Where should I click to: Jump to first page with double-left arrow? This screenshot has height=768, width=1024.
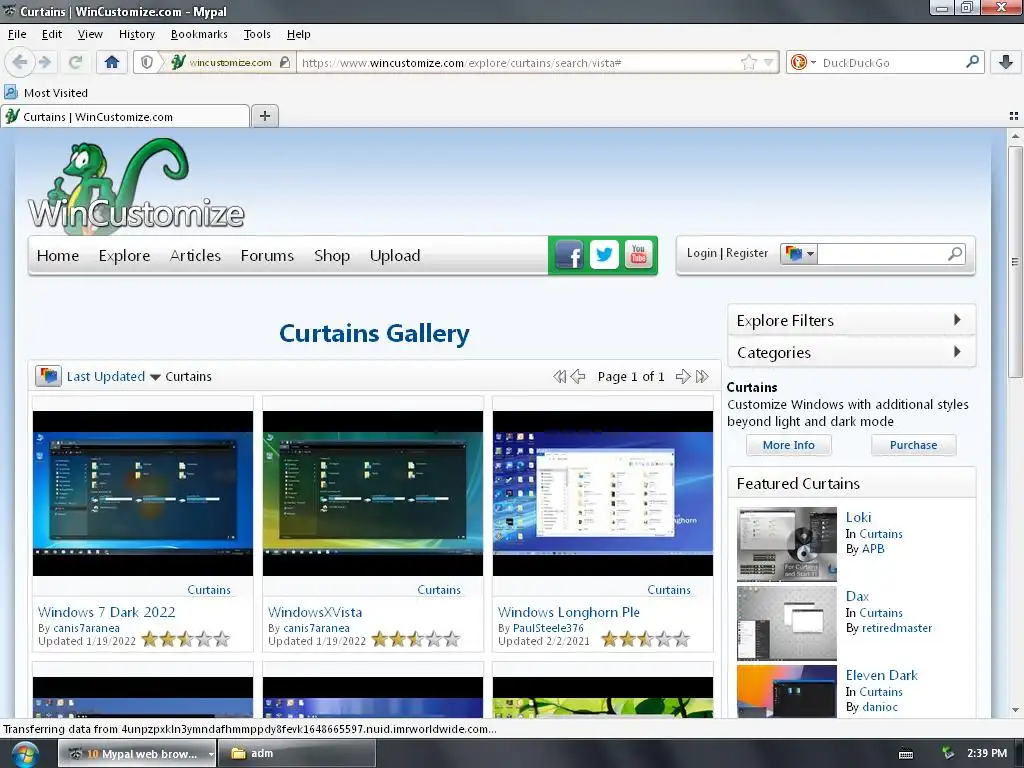pos(560,376)
